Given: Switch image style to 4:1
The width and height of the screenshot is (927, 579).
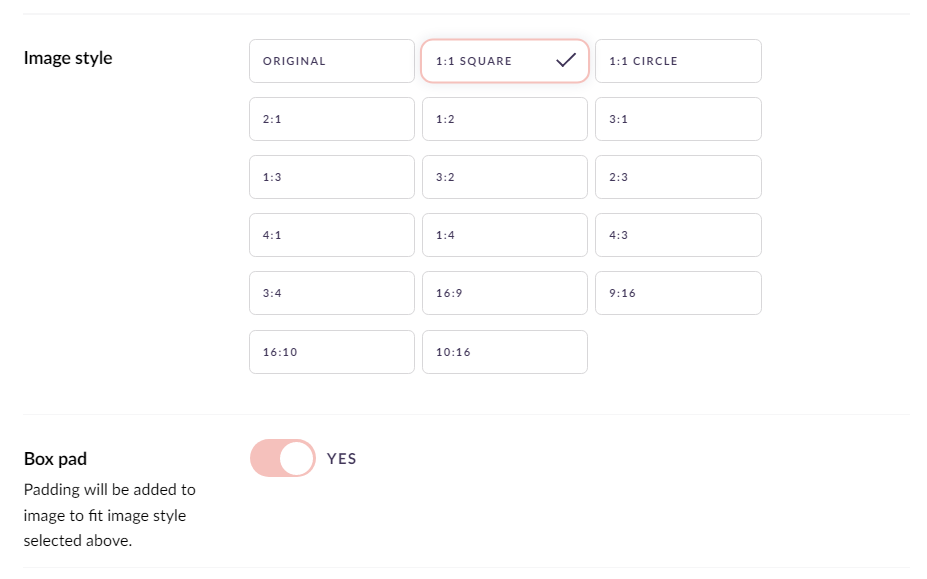Looking at the screenshot, I should click(x=332, y=235).
